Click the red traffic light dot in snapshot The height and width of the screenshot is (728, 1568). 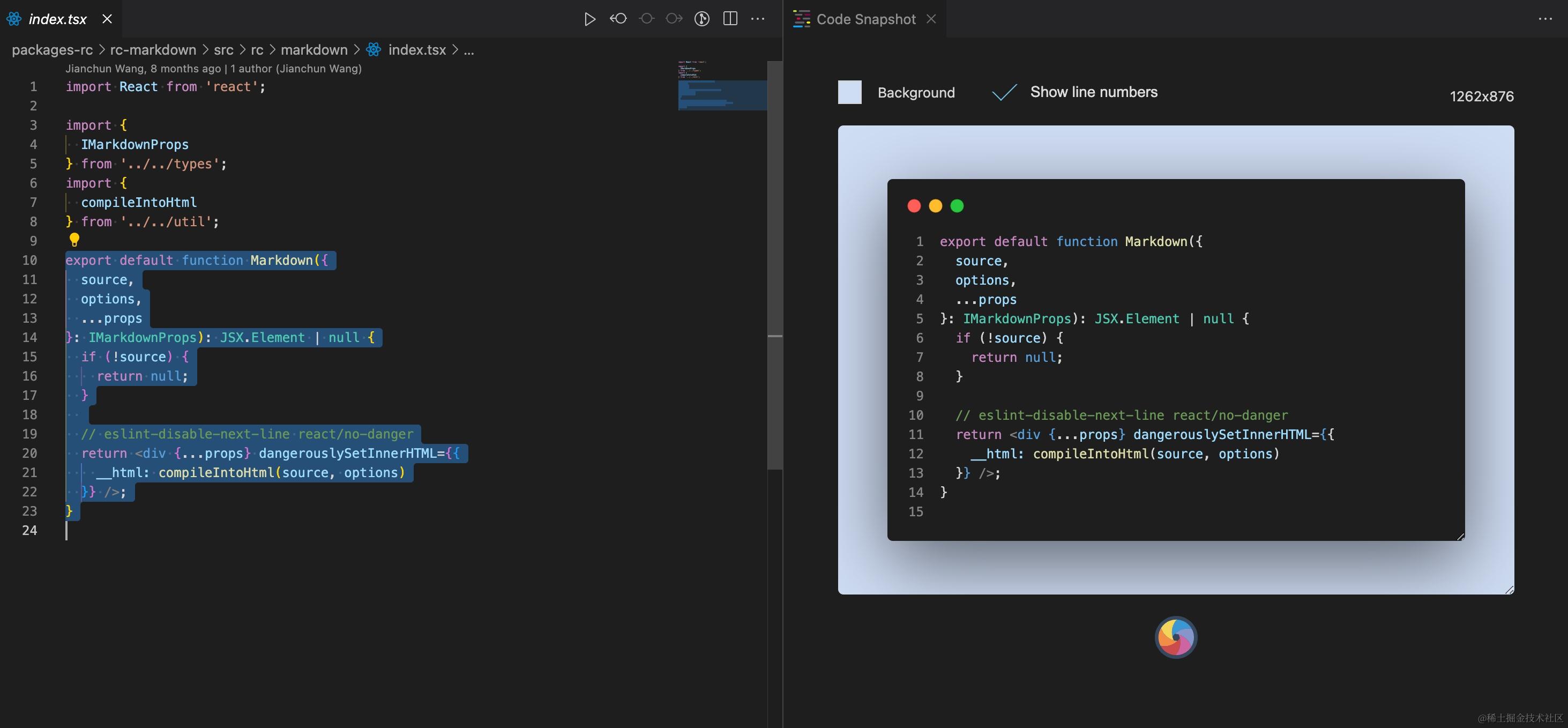tap(914, 206)
